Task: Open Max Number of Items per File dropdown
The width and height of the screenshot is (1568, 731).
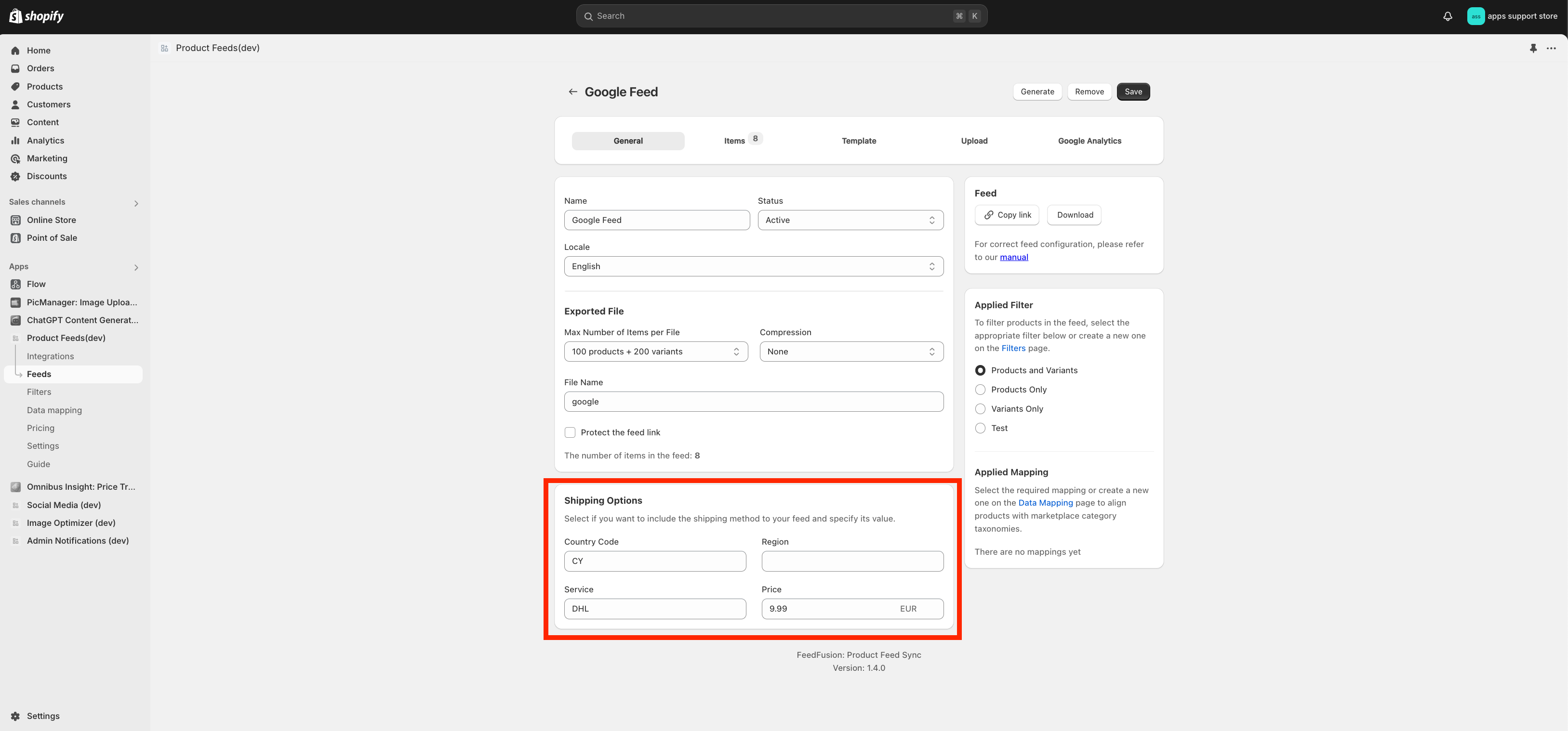Action: click(655, 352)
